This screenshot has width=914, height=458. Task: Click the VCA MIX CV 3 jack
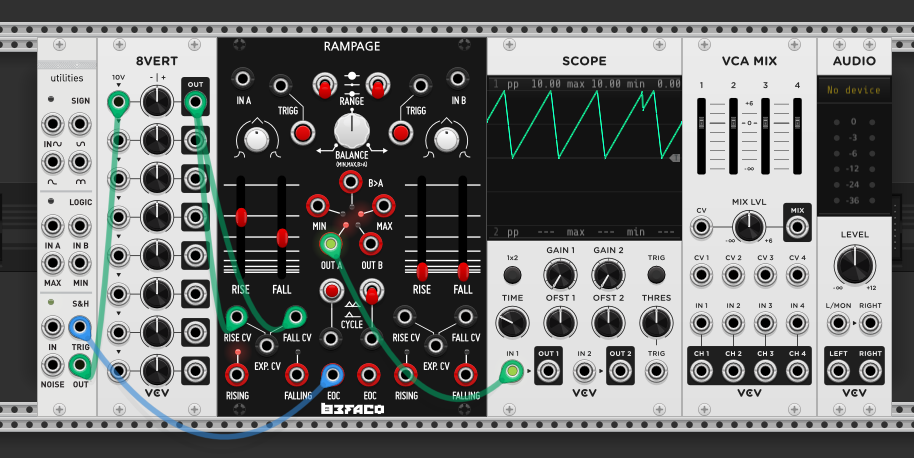(x=765, y=274)
